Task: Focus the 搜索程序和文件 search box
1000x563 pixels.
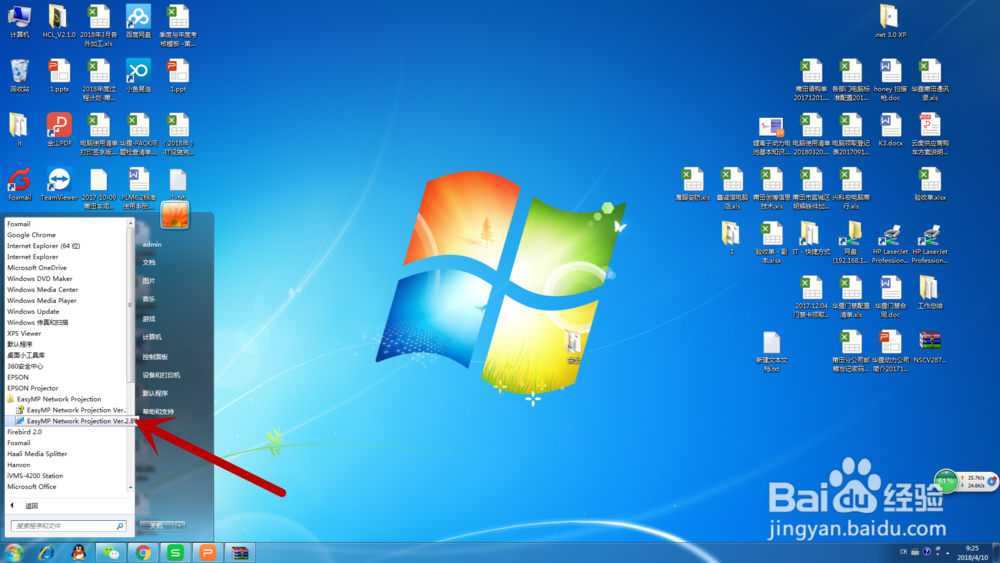Action: 68,525
